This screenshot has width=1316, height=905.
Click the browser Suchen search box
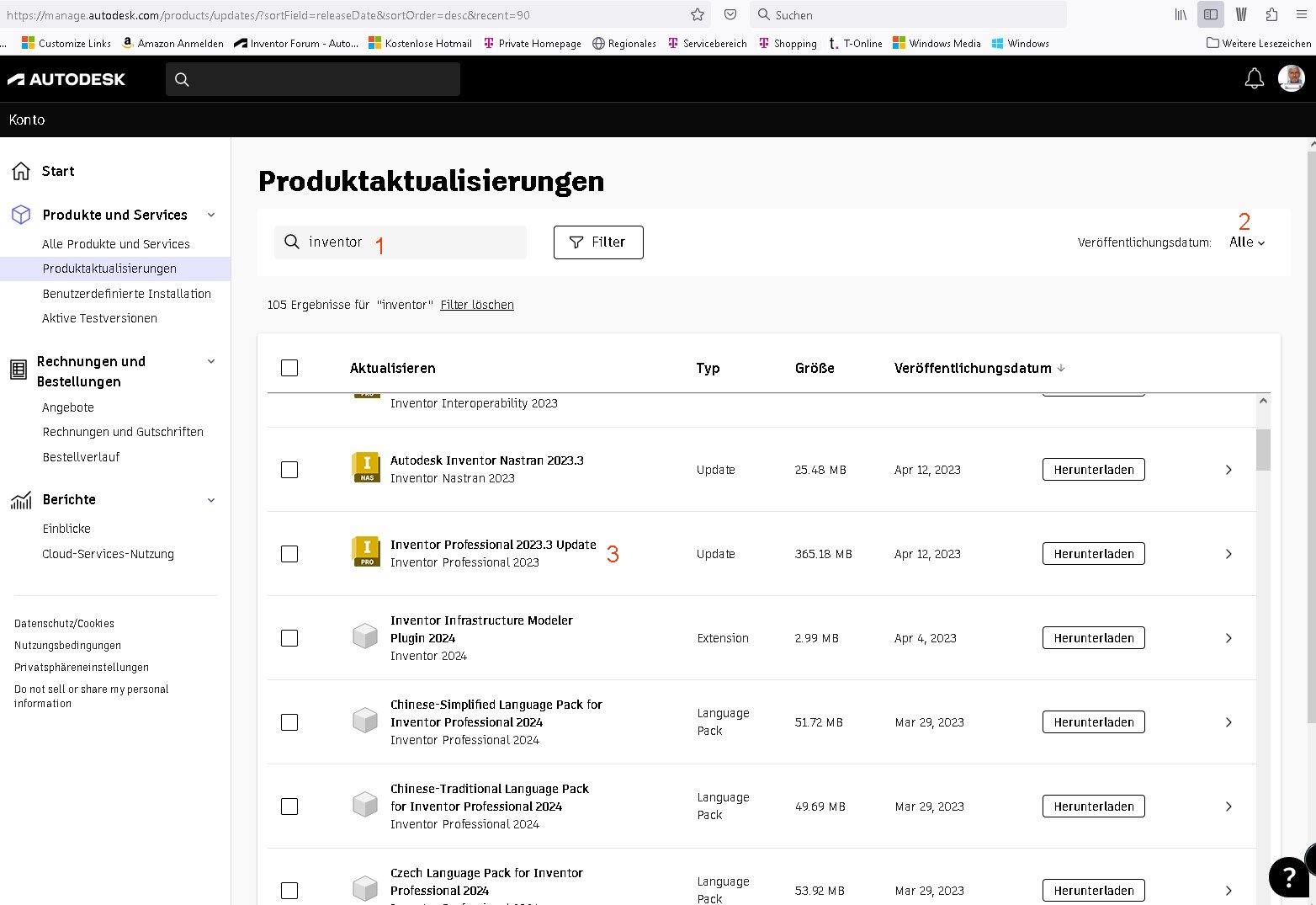[908, 14]
